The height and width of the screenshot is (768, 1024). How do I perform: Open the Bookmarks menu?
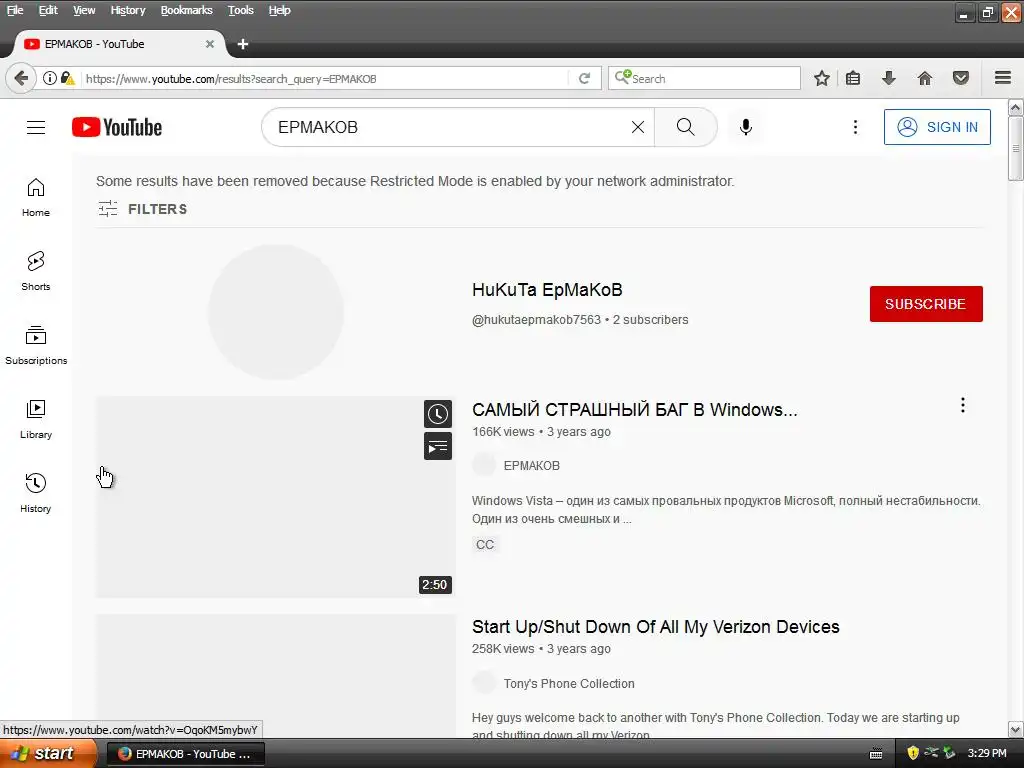tap(186, 10)
